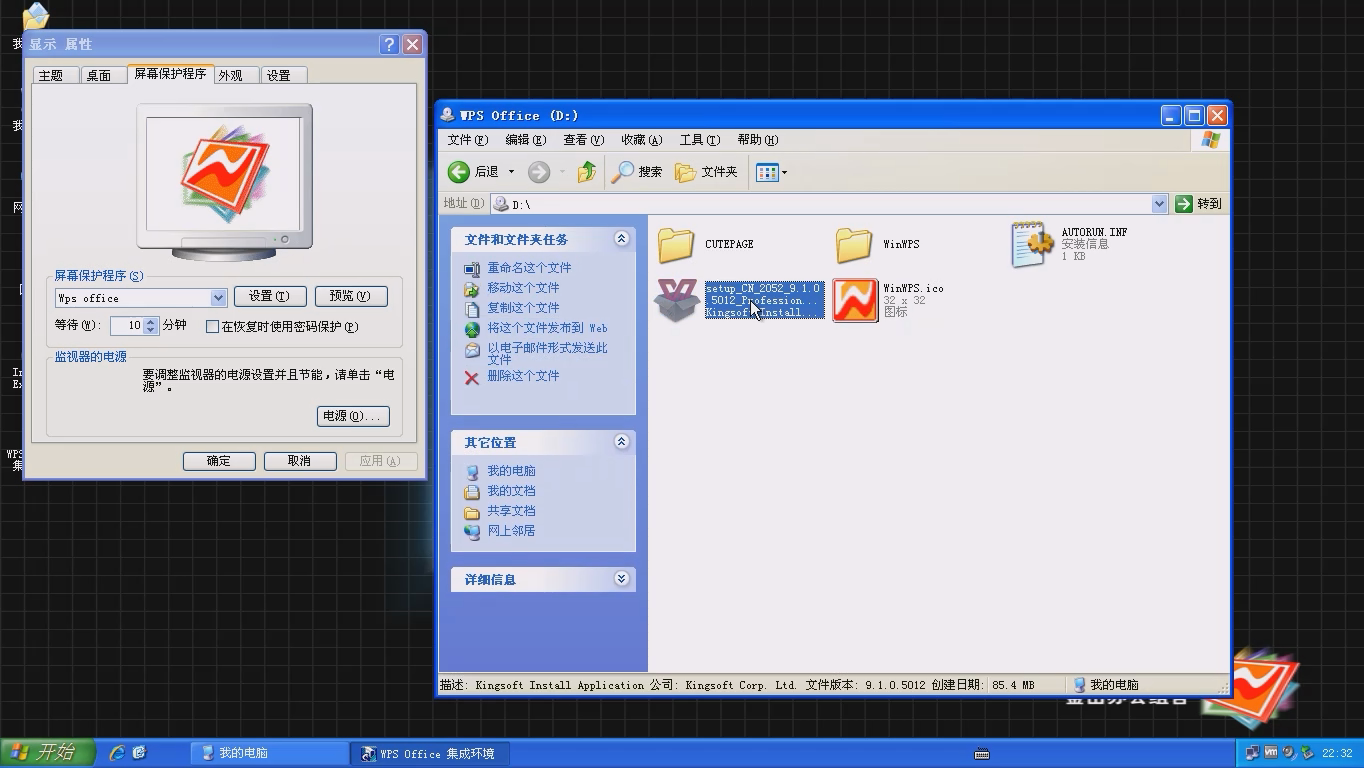The image size is (1364, 768).
Task: Select the CUTEPAGE folder icon
Action: point(676,244)
